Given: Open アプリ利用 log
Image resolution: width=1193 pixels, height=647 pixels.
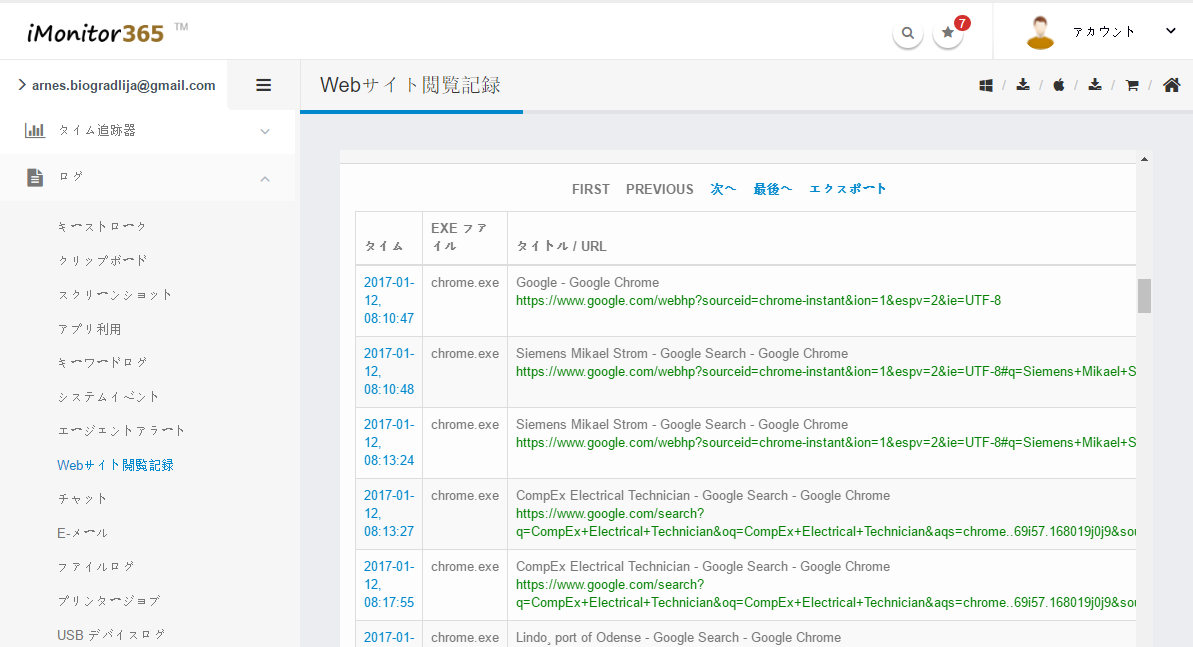Looking at the screenshot, I should [x=90, y=329].
